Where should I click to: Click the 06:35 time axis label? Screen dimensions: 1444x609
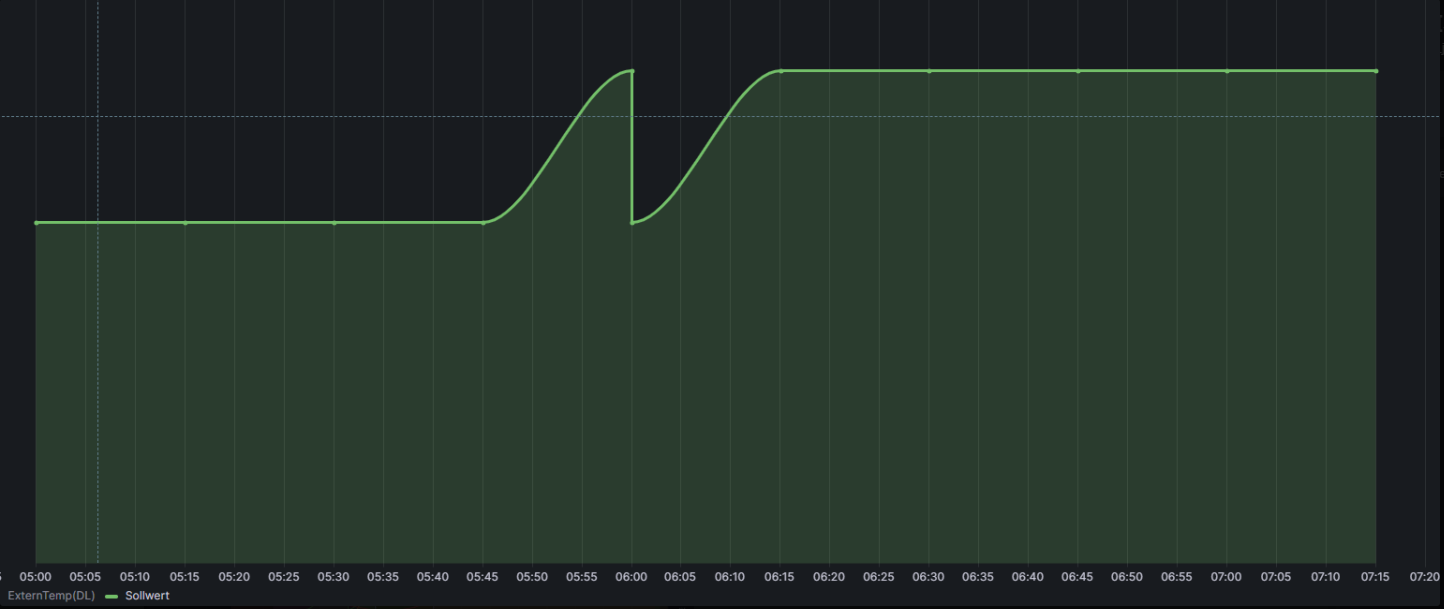[x=979, y=577]
